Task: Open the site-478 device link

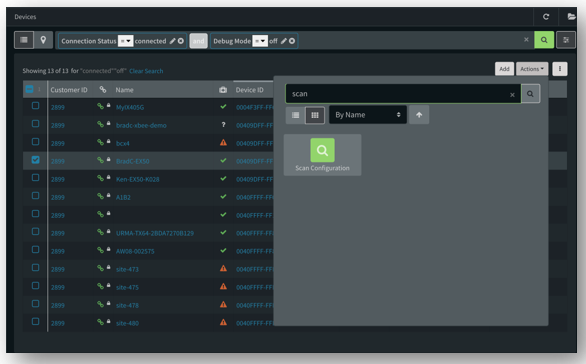Action: (127, 305)
